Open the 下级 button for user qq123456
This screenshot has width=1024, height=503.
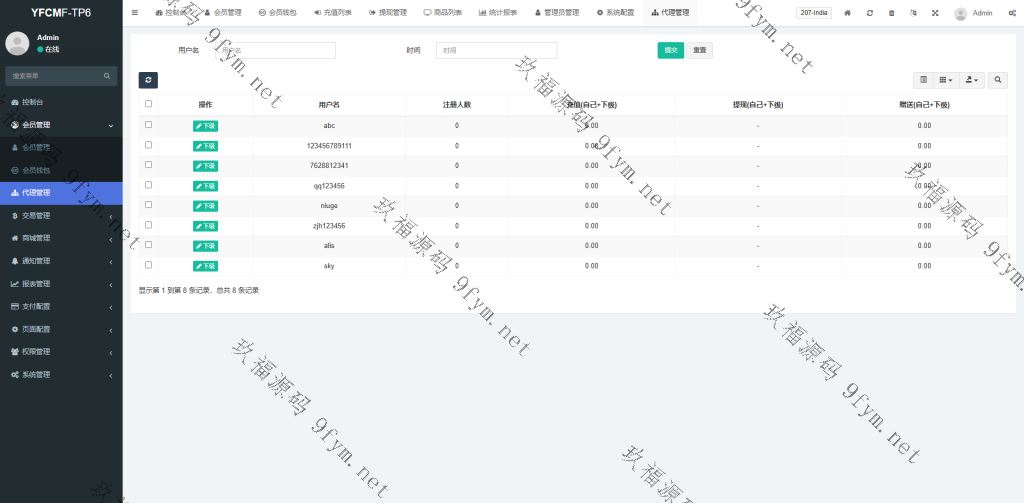pyautogui.click(x=205, y=186)
